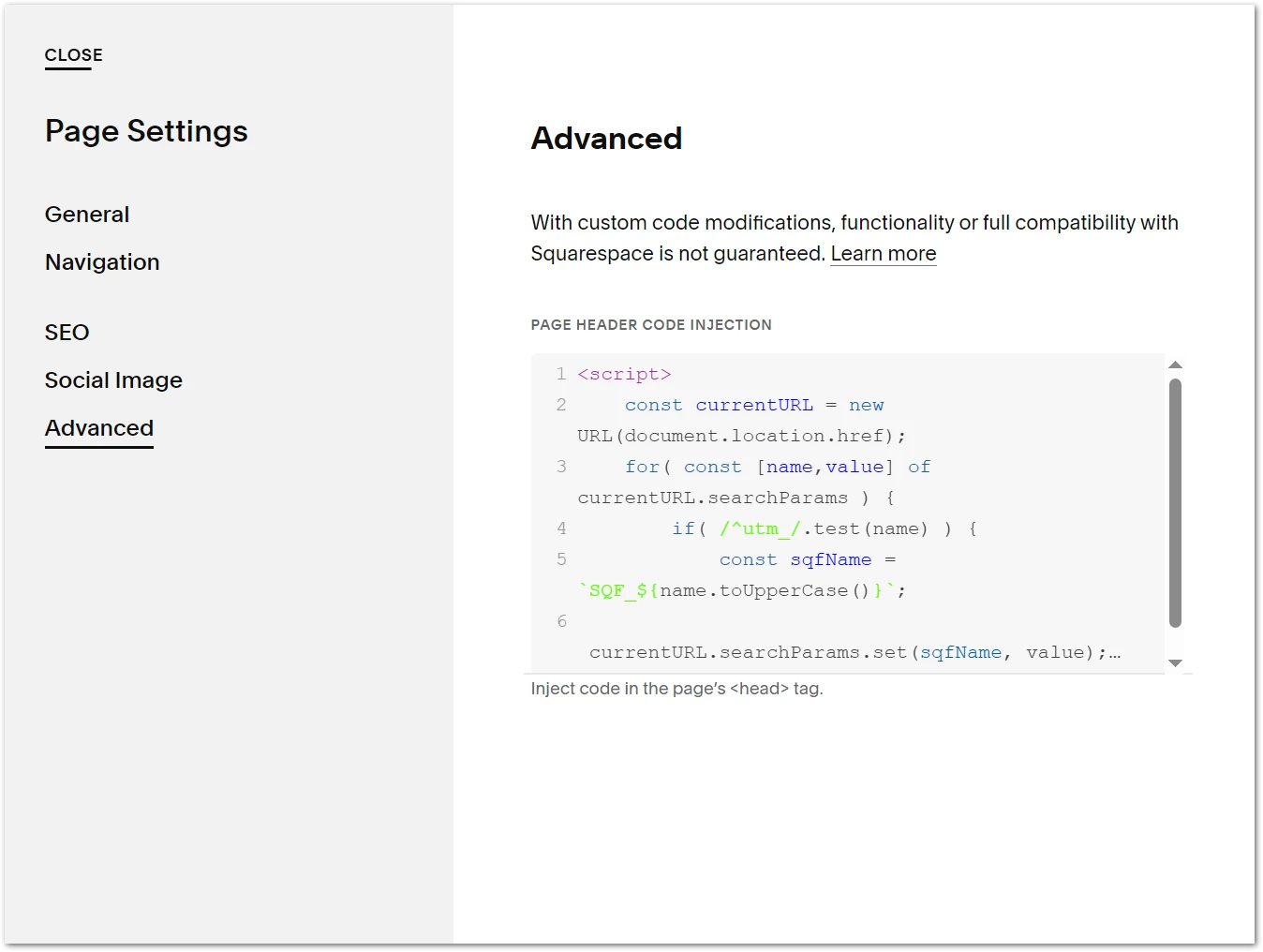
Task: Click the Page Header Code Injection label
Action: coord(651,325)
